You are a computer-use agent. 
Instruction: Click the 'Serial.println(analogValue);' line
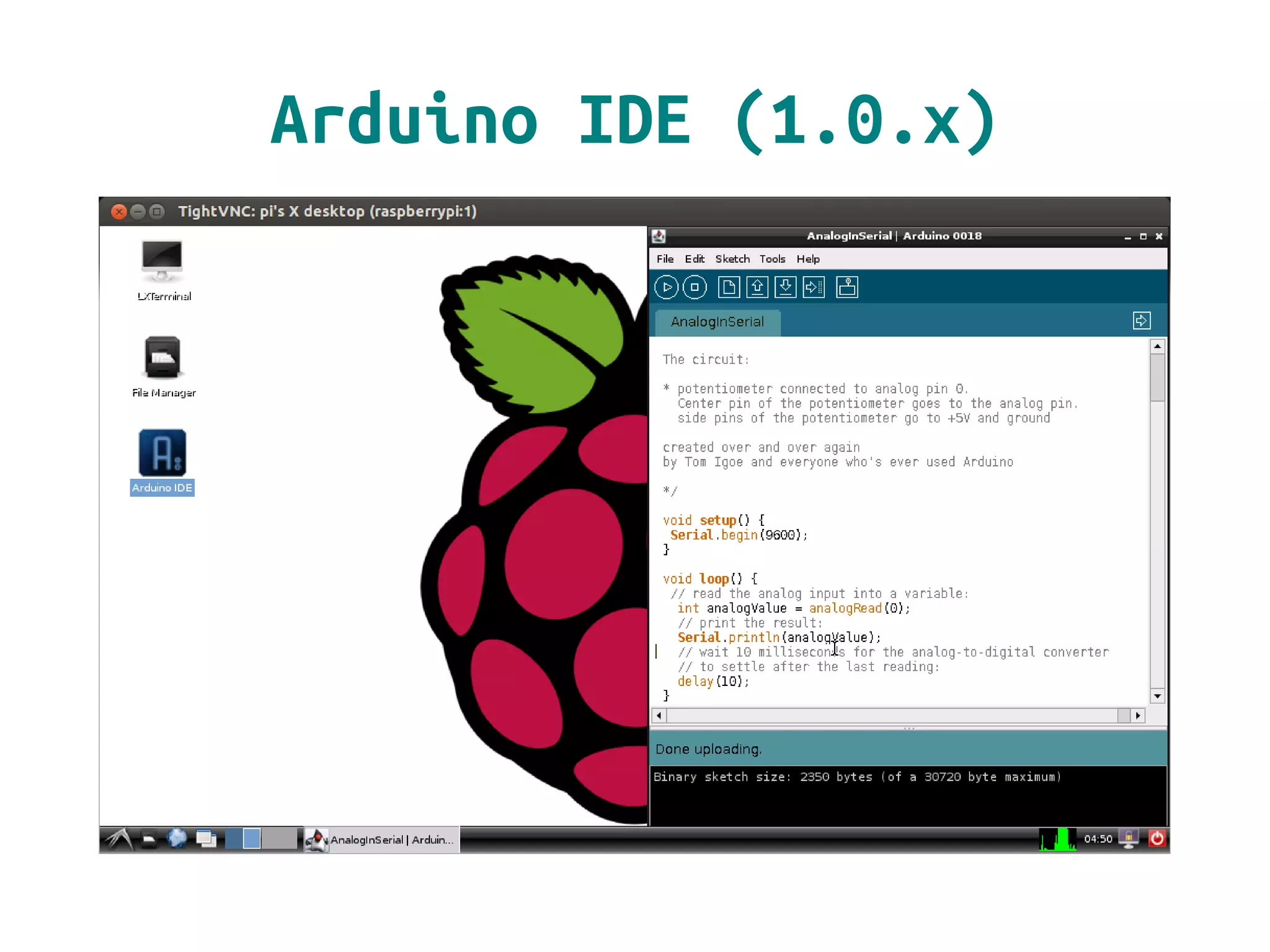[779, 638]
